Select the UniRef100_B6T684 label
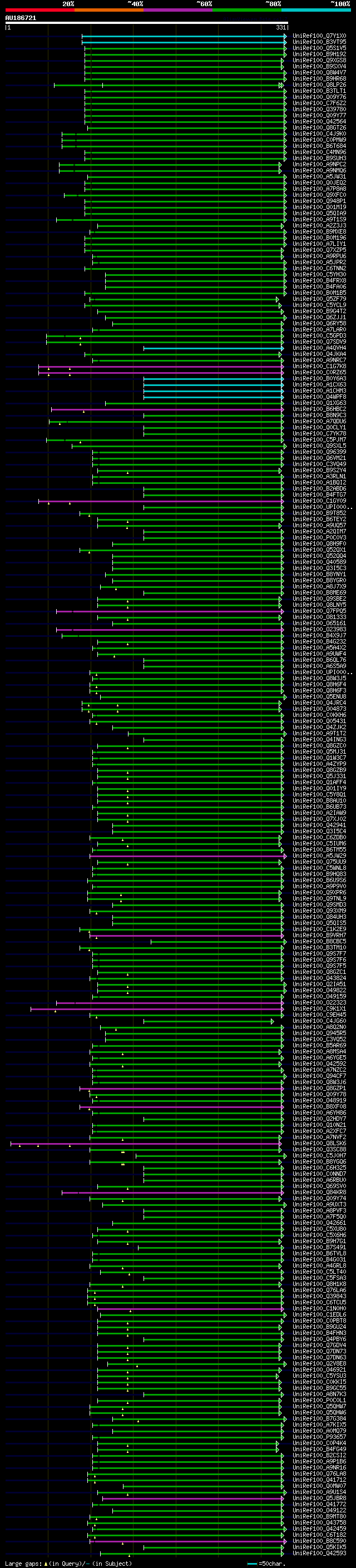The width and height of the screenshot is (356, 1568). (319, 146)
